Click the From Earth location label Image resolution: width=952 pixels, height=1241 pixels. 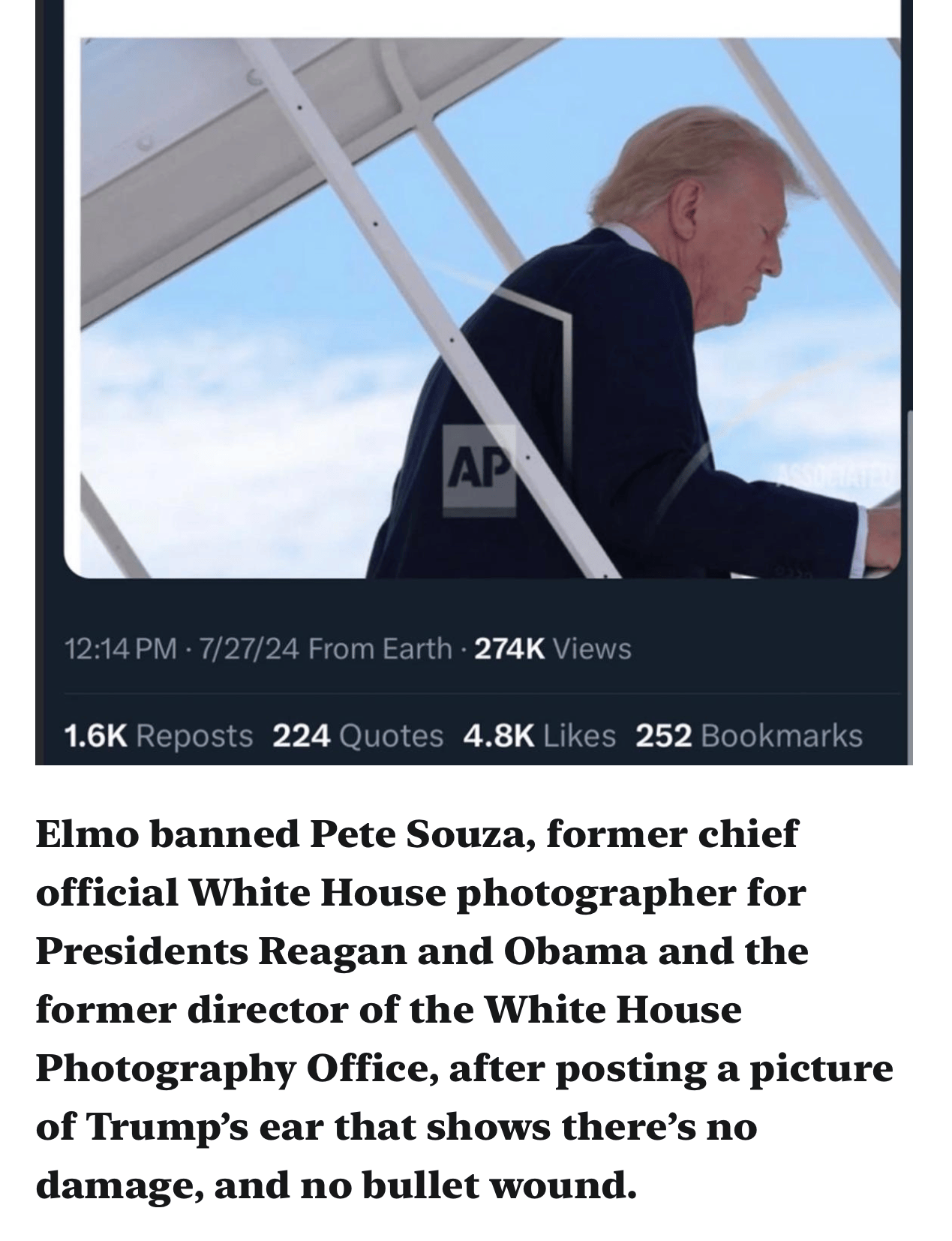380,648
